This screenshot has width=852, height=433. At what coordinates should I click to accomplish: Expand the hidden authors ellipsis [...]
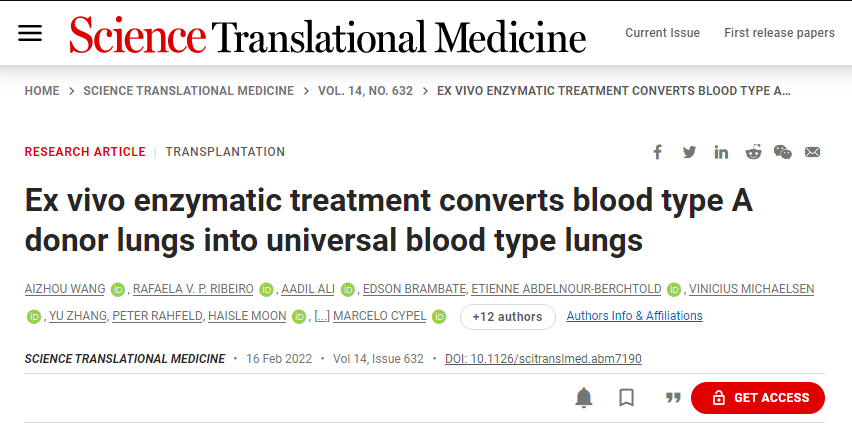[x=322, y=317]
